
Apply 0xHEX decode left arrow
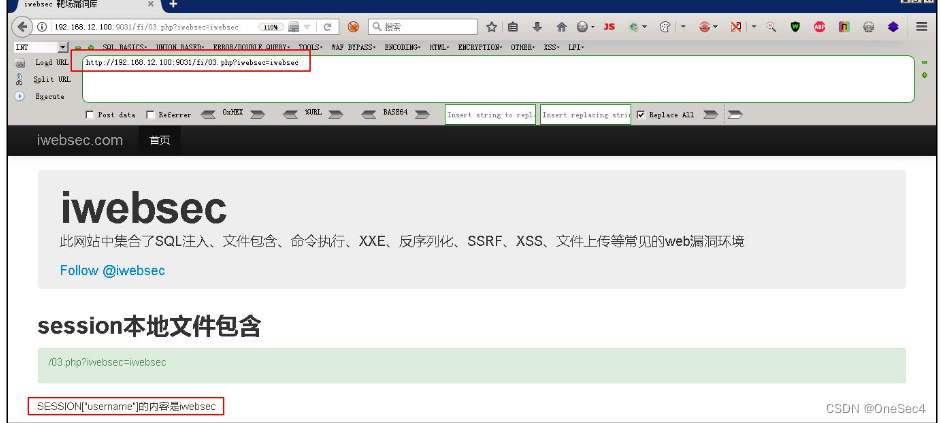(208, 115)
